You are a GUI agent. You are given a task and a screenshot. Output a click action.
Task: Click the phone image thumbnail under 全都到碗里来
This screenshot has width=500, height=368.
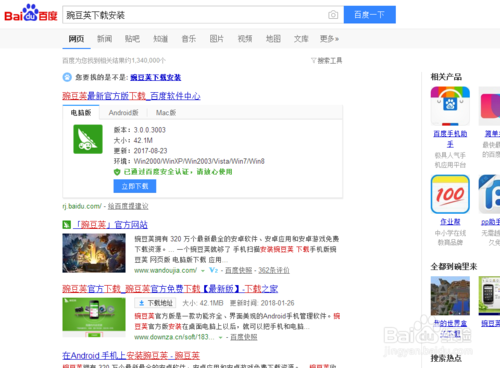pyautogui.click(x=489, y=296)
